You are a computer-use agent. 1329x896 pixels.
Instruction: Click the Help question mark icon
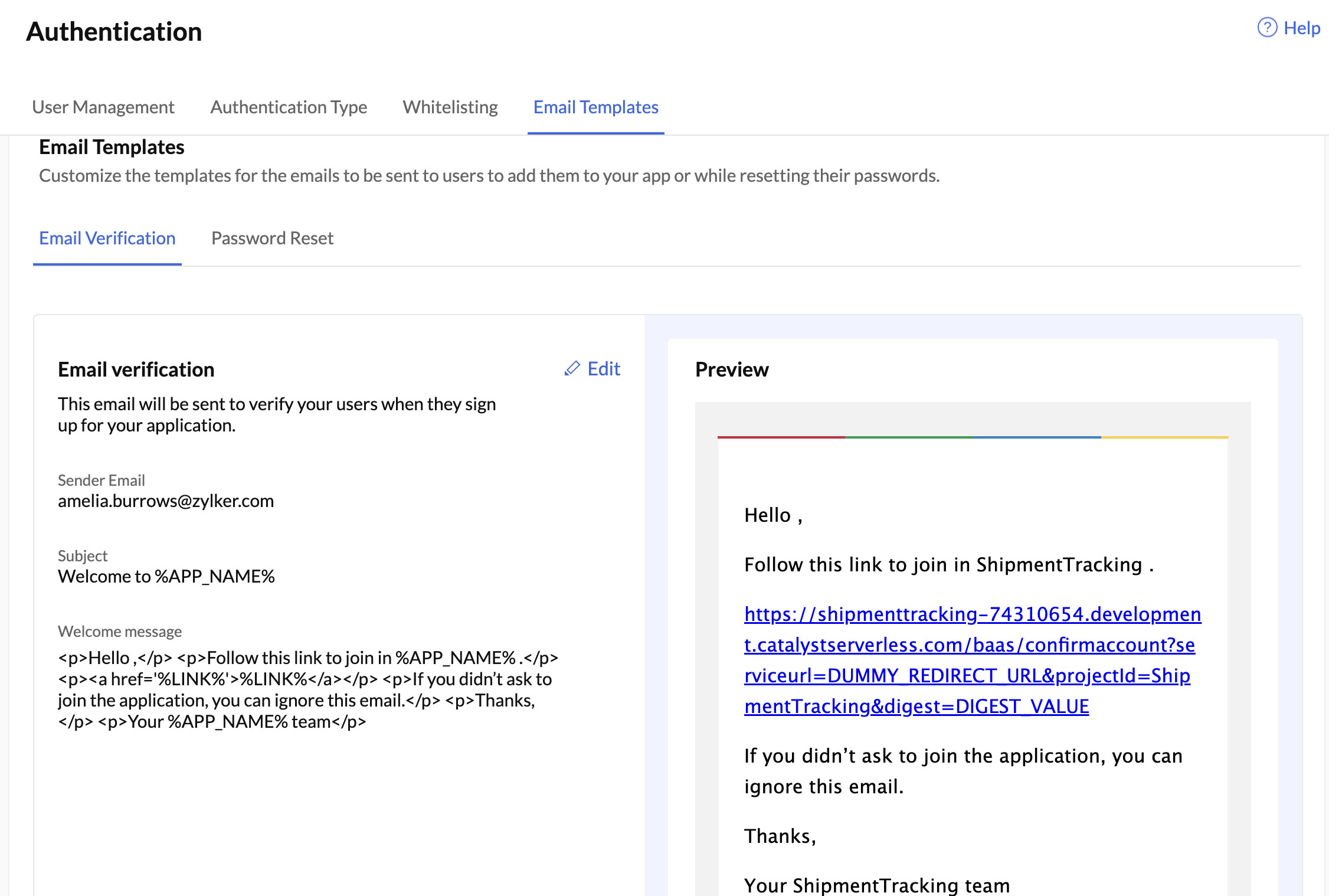pyautogui.click(x=1267, y=28)
